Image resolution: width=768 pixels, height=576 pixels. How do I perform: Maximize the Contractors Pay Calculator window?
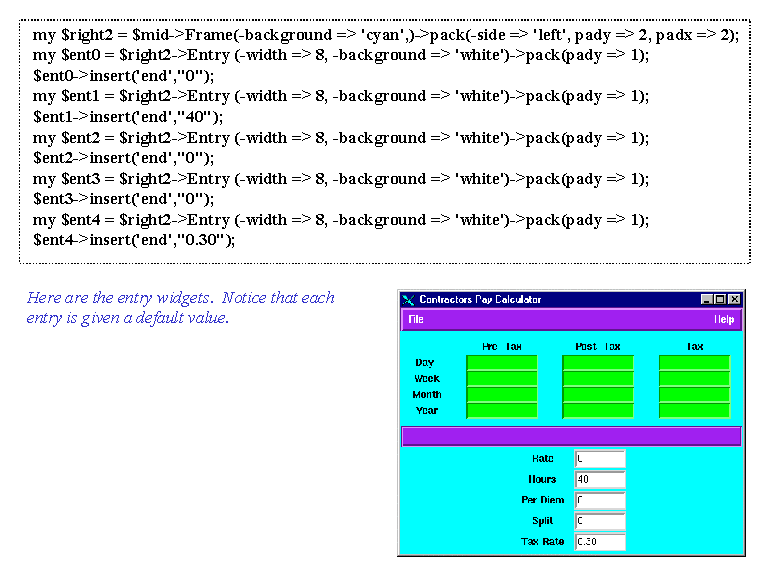click(721, 299)
